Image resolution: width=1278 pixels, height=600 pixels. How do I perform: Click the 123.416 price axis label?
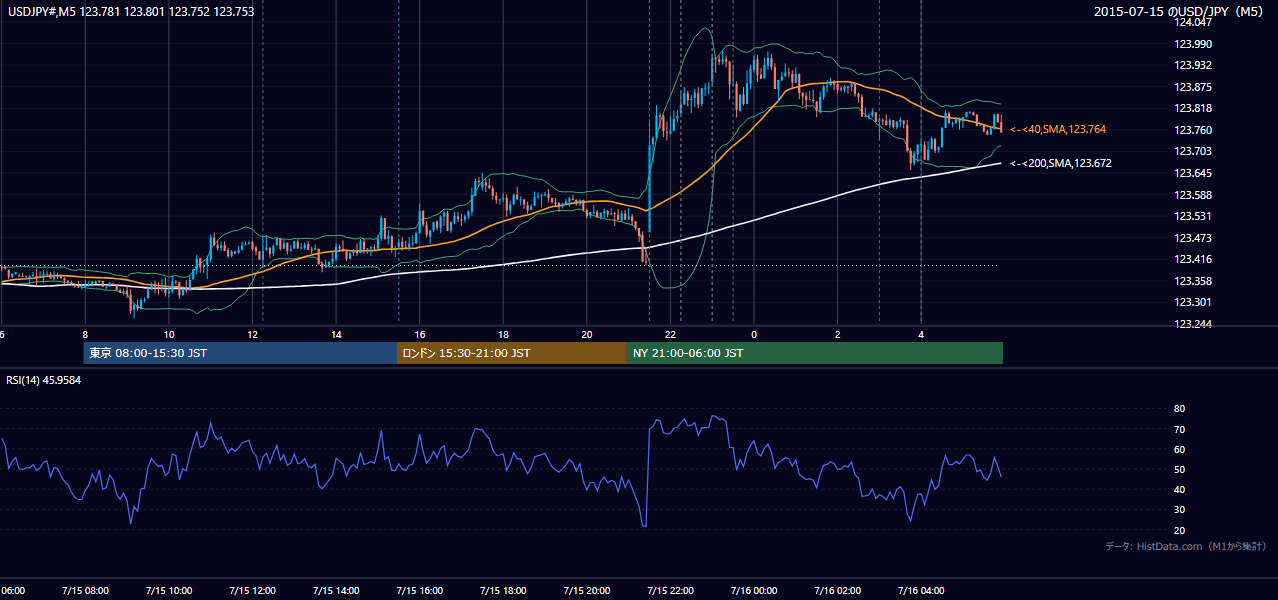tap(1192, 259)
